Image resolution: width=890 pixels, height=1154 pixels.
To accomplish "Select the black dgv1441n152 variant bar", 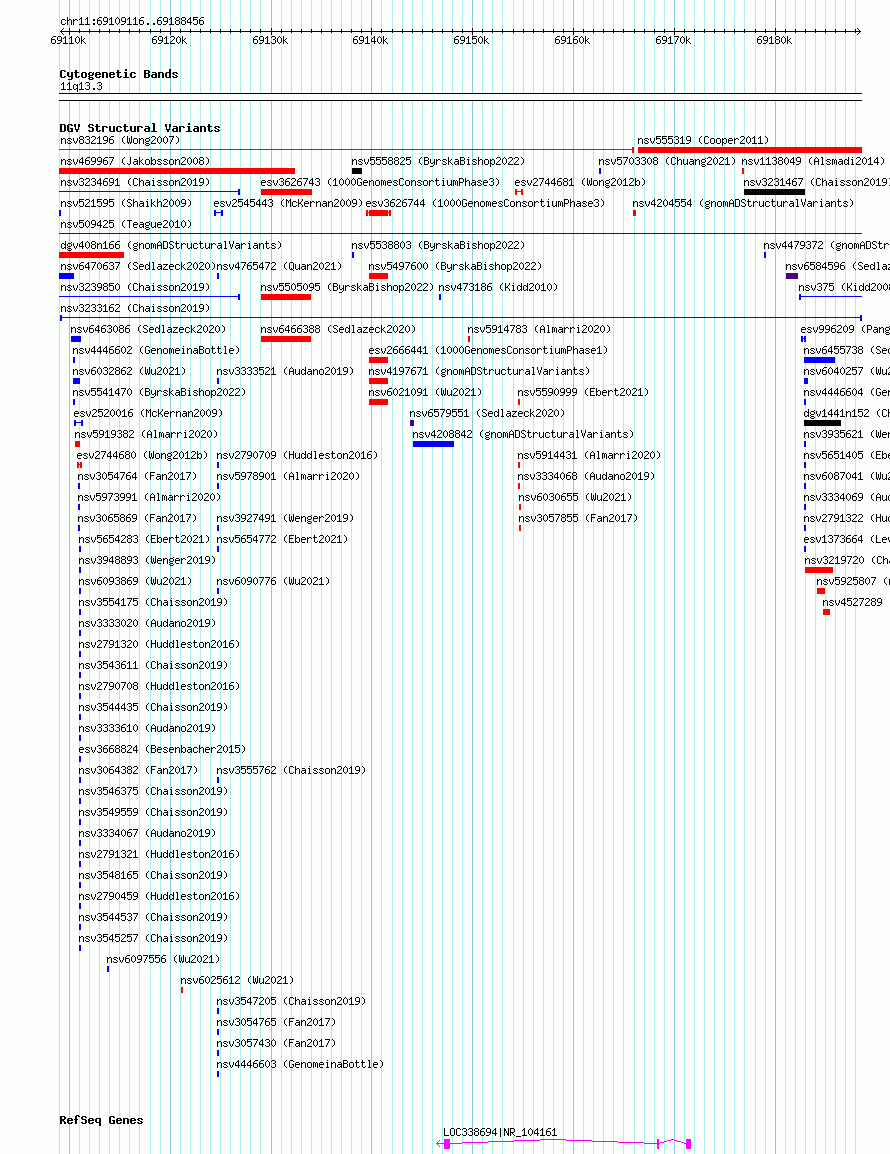I will (x=822, y=423).
